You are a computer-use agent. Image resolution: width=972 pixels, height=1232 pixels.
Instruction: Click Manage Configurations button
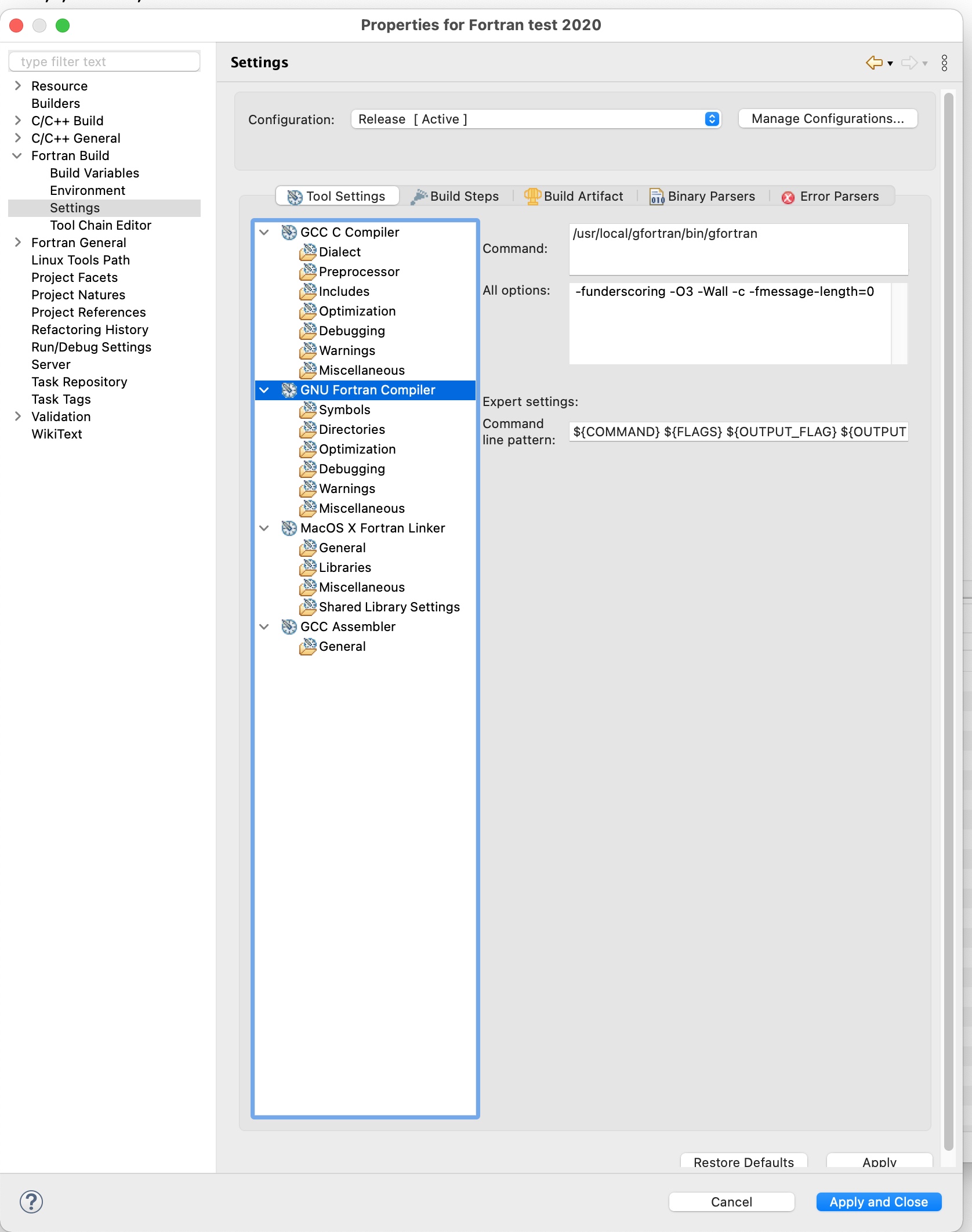tap(828, 118)
